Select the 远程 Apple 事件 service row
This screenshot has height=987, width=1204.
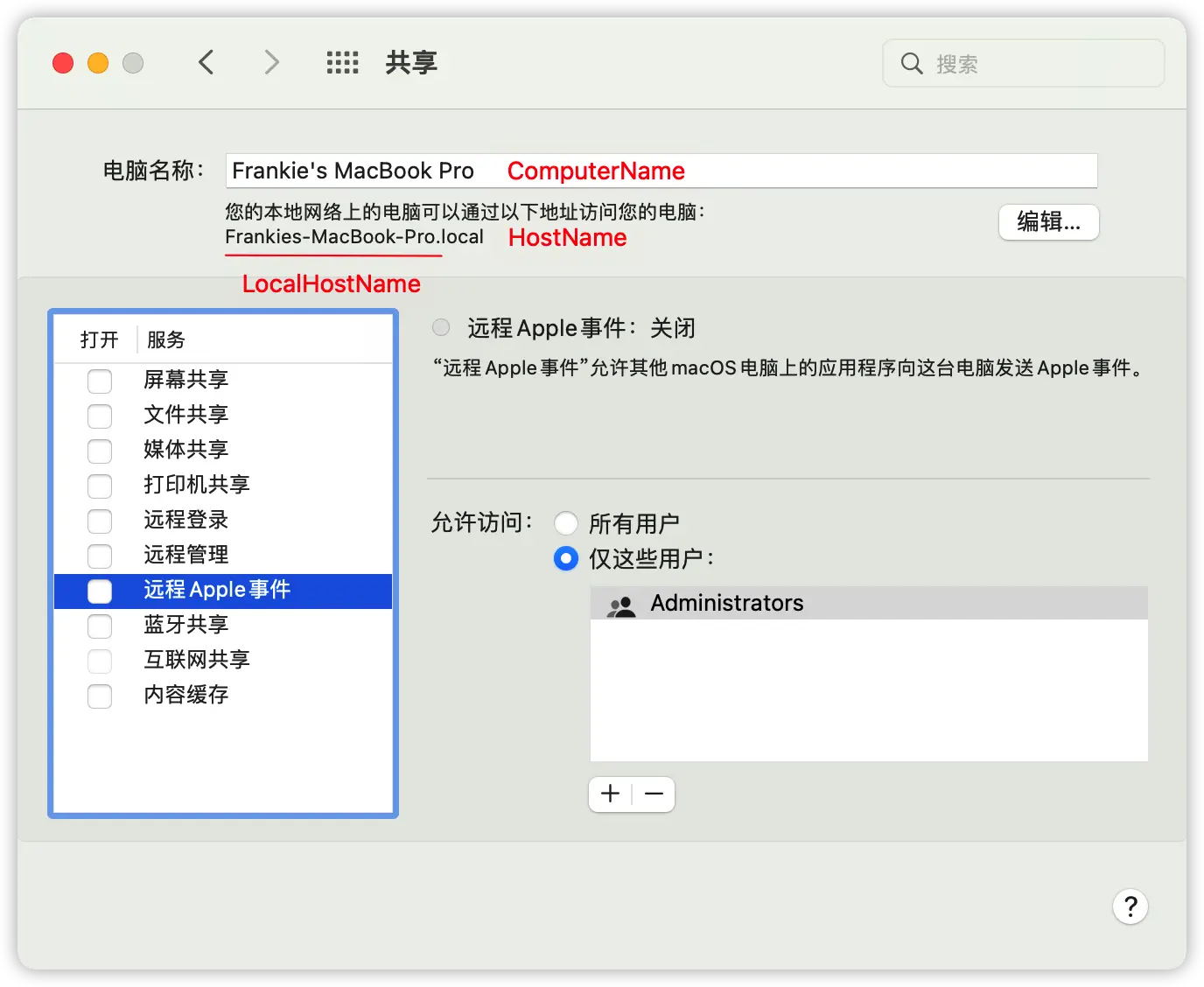(x=223, y=591)
